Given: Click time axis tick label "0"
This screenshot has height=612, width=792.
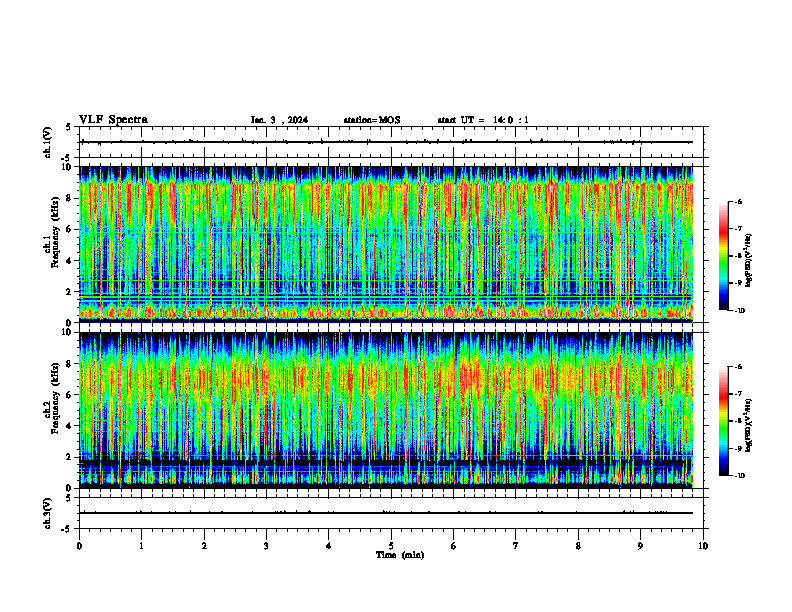Looking at the screenshot, I should coord(79,546).
